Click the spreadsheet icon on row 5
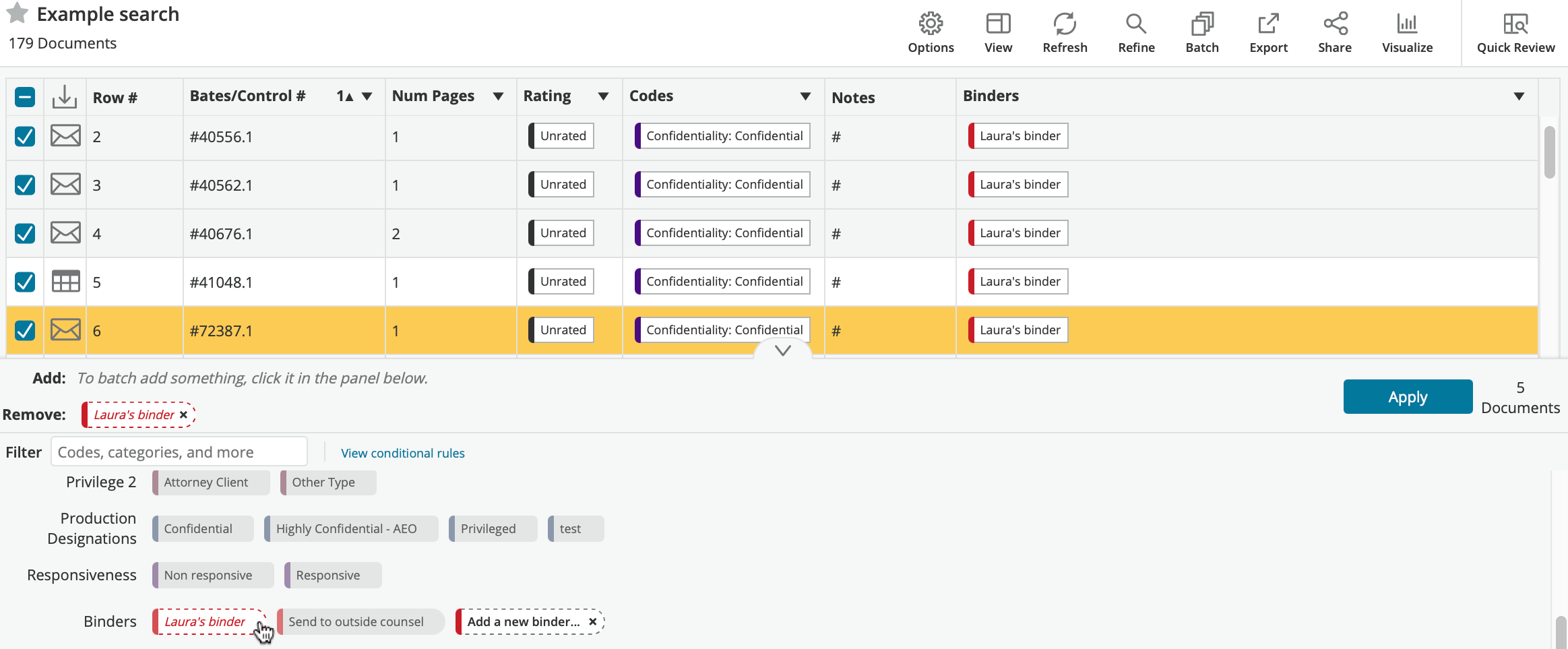This screenshot has width=1568, height=649. 65,281
